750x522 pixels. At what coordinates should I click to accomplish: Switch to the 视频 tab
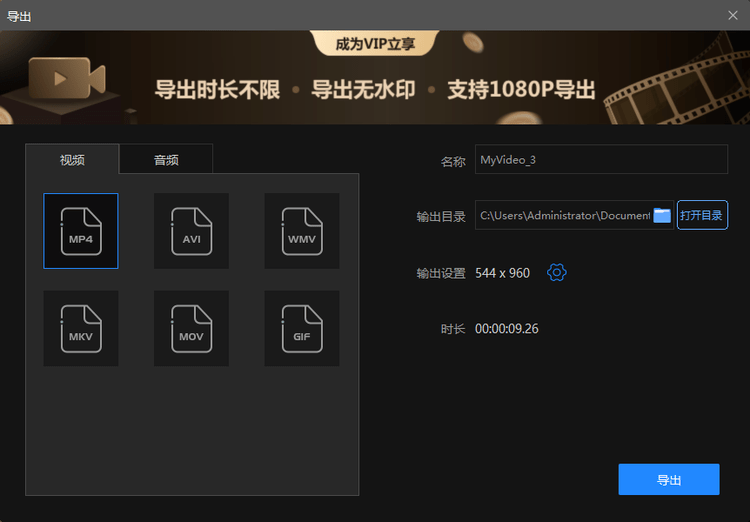click(72, 159)
